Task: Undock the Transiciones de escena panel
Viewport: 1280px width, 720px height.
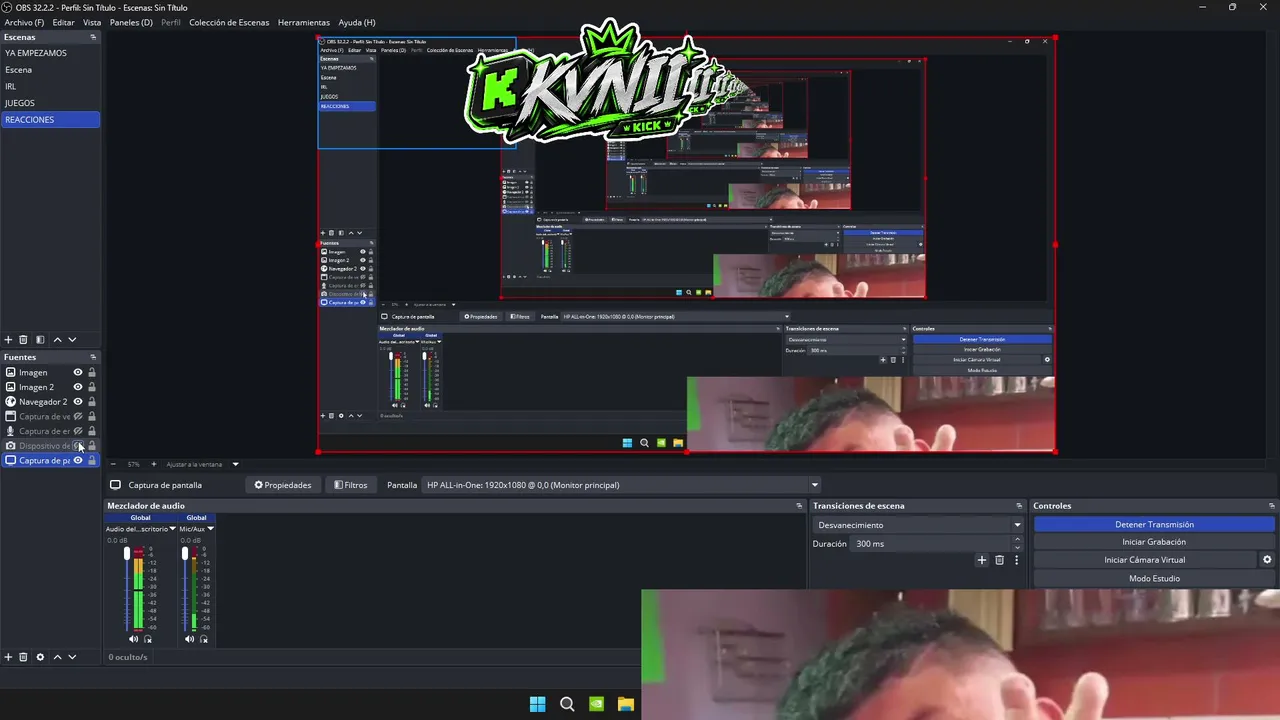Action: [x=1019, y=506]
